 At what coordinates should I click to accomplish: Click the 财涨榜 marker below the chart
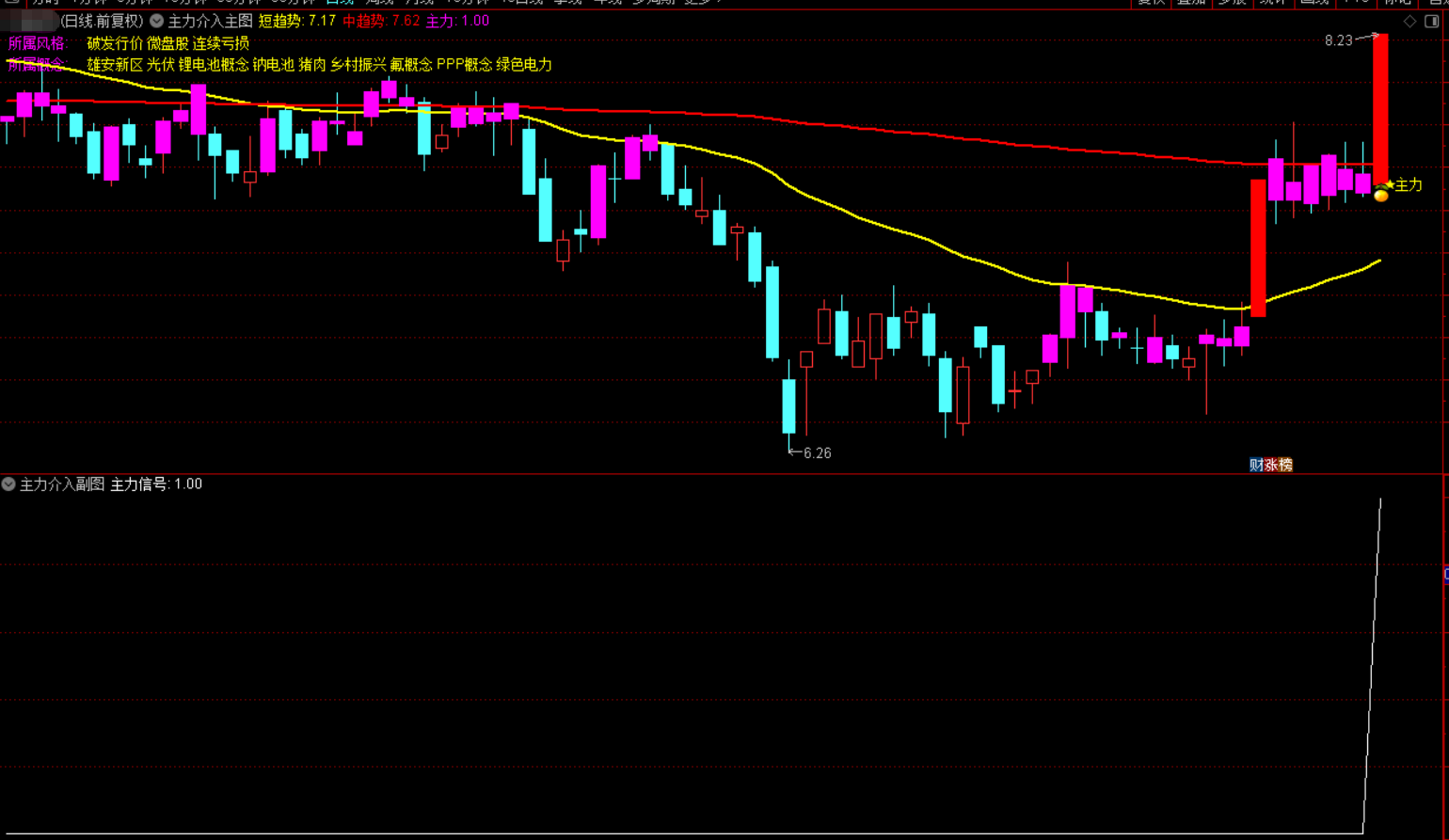(x=1270, y=465)
